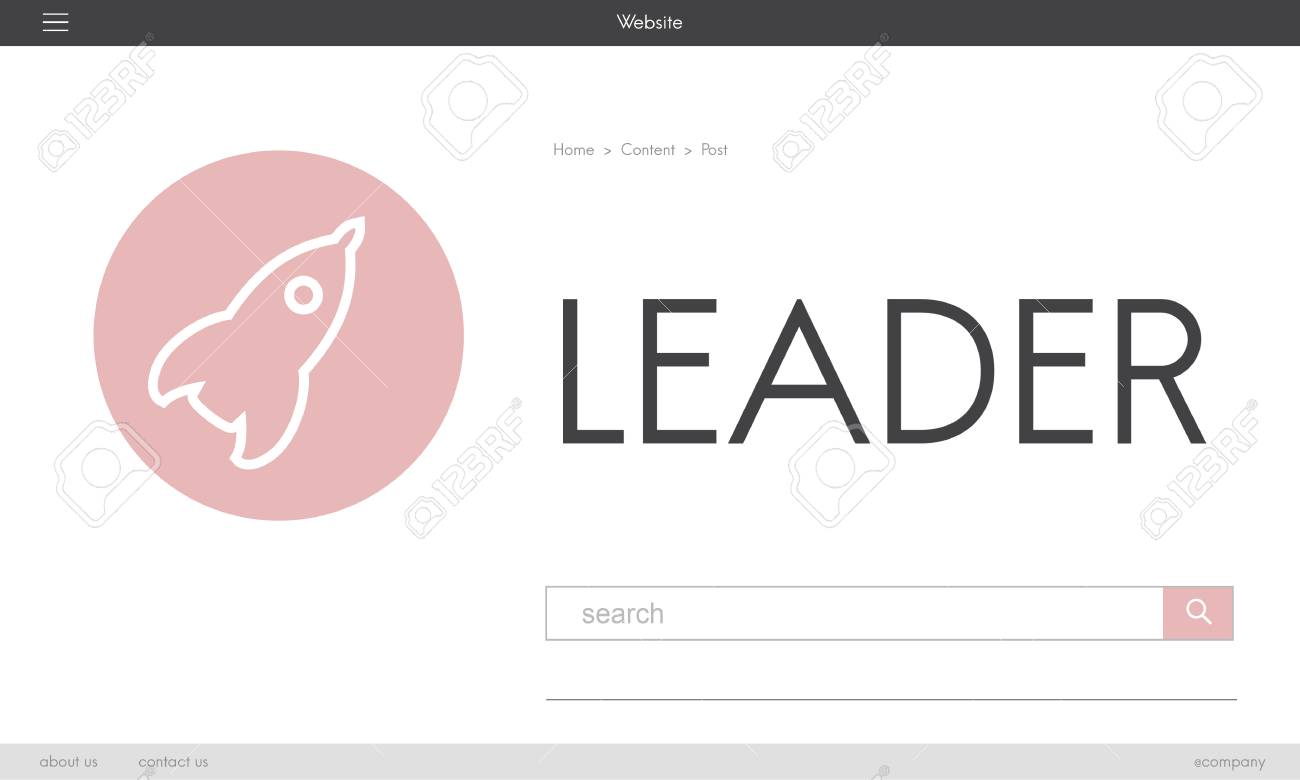Click the letter D in LEADER
Screen dimensions: 1300x780
click(x=940, y=371)
